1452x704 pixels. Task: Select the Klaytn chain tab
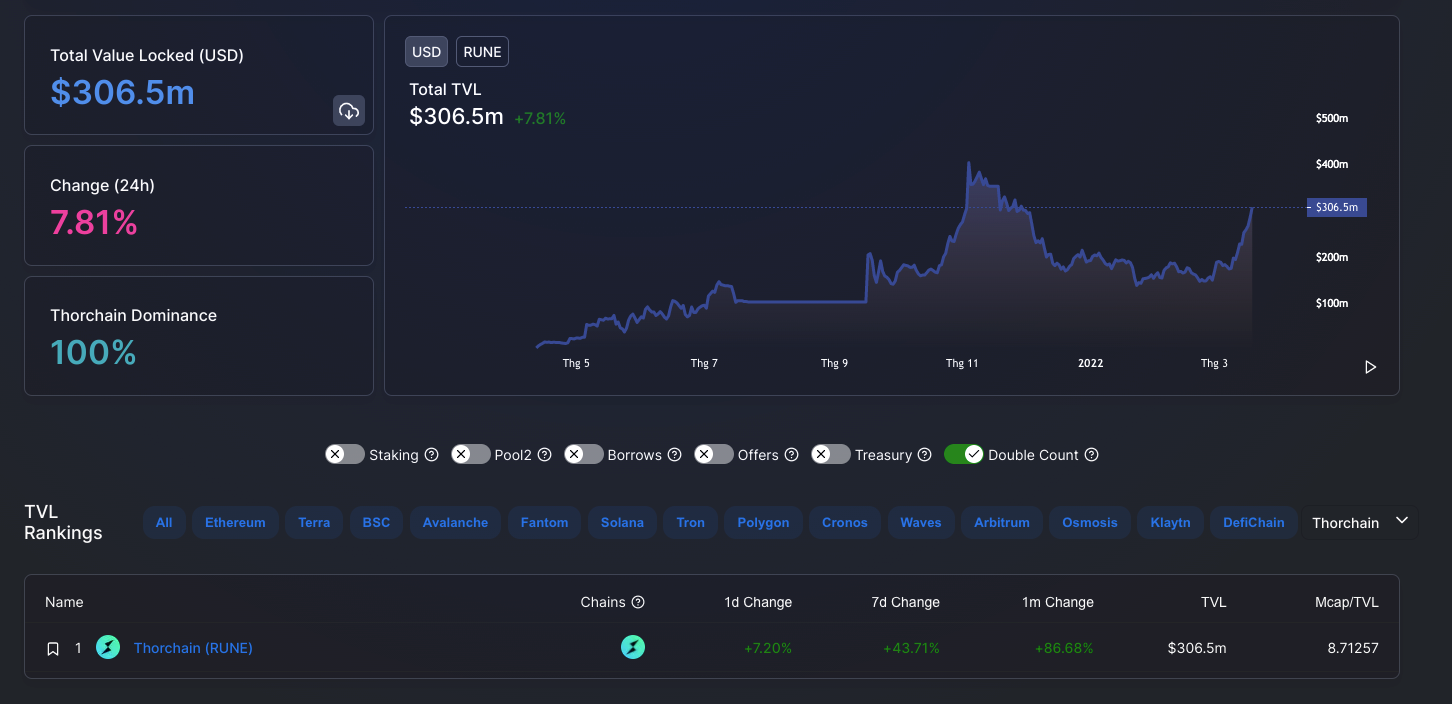1171,523
